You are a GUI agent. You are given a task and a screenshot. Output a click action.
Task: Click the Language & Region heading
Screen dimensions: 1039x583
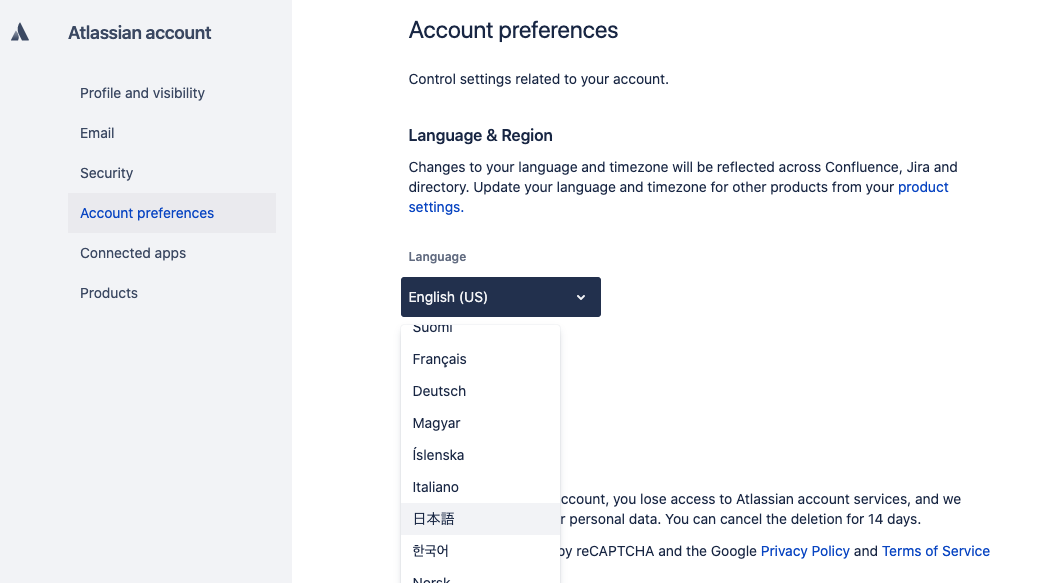point(480,136)
